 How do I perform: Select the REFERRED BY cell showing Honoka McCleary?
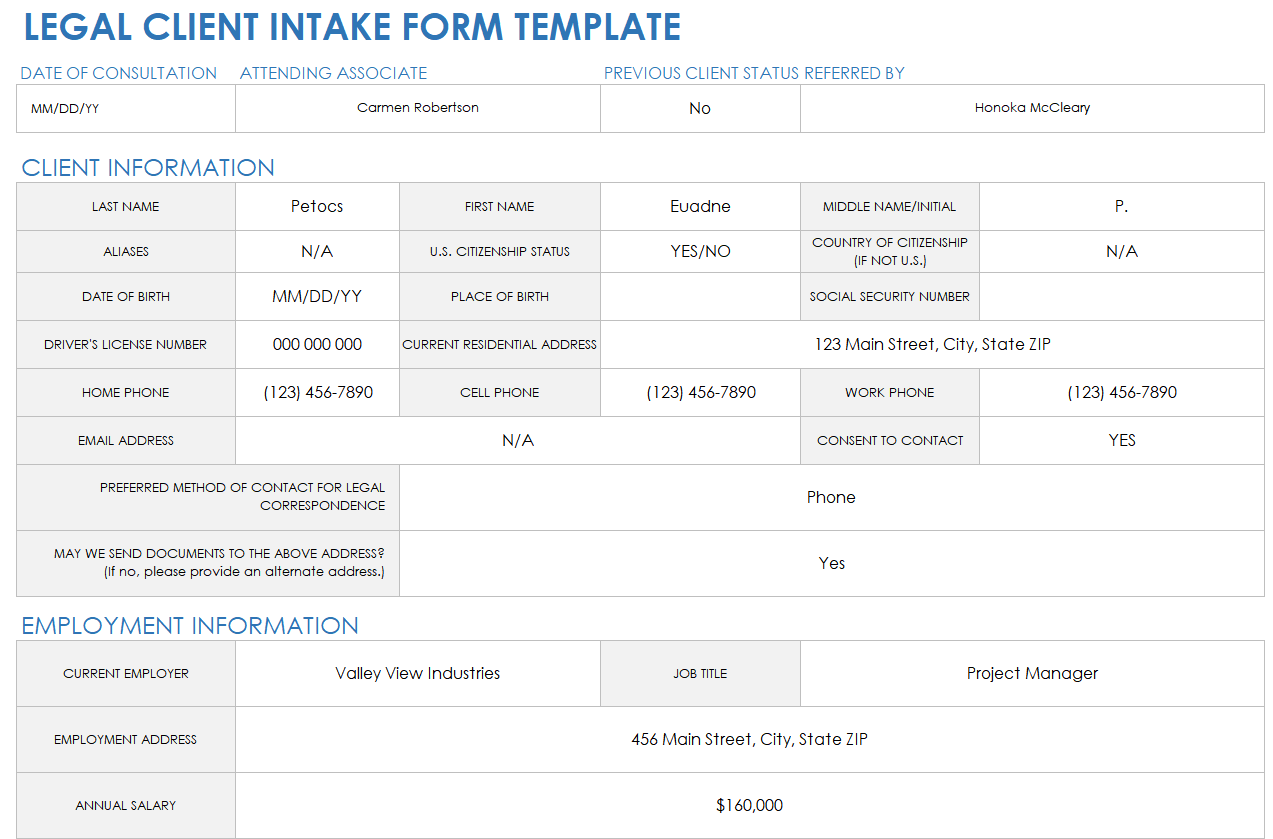[x=1031, y=107]
